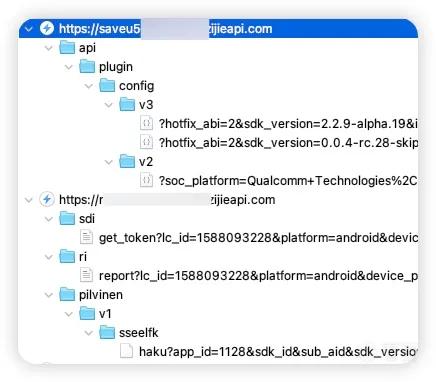Collapse the v3 folder chevron
436x382 pixels.
pos(109,105)
